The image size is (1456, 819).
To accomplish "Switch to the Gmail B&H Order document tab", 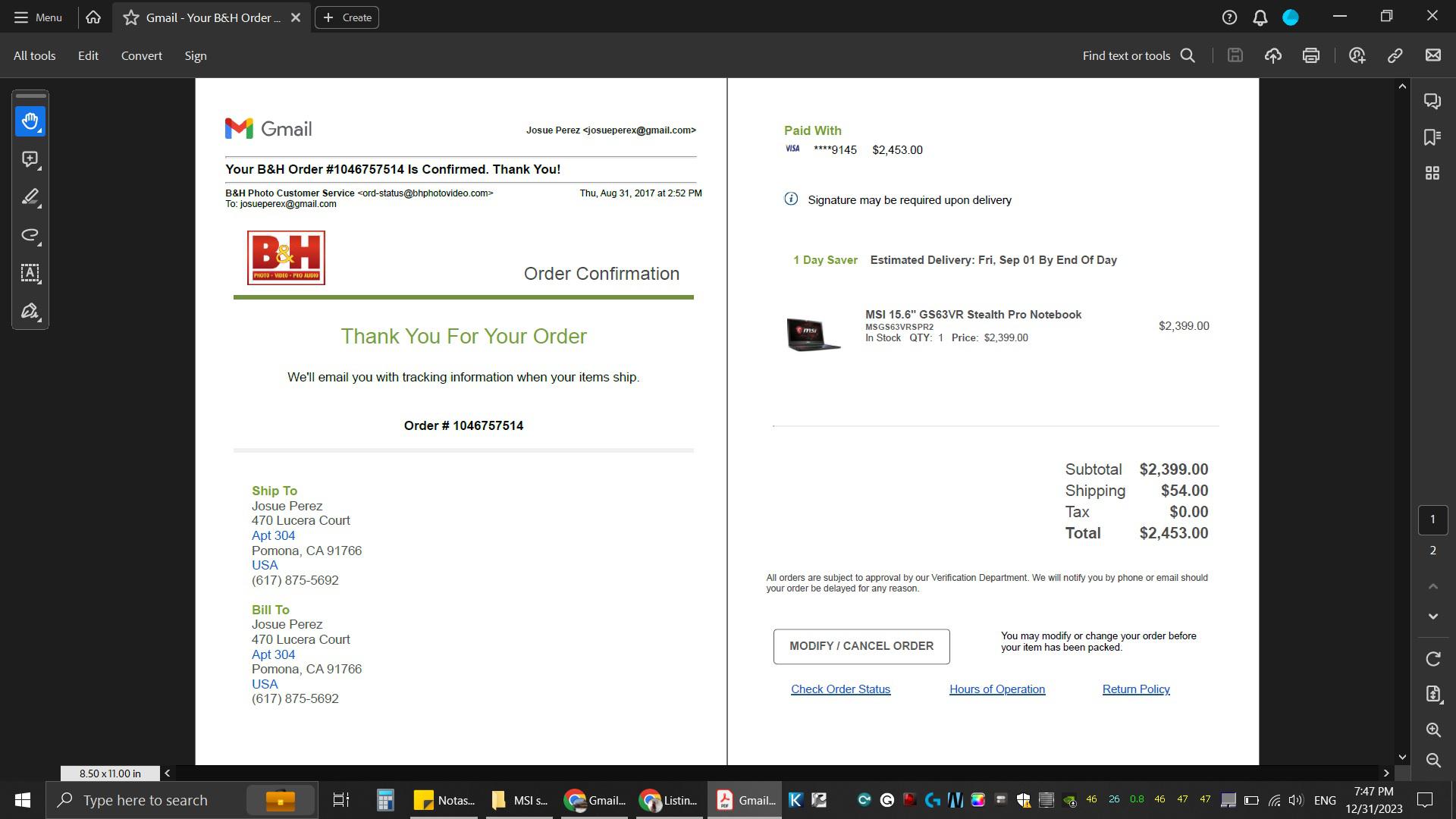I will pyautogui.click(x=212, y=17).
